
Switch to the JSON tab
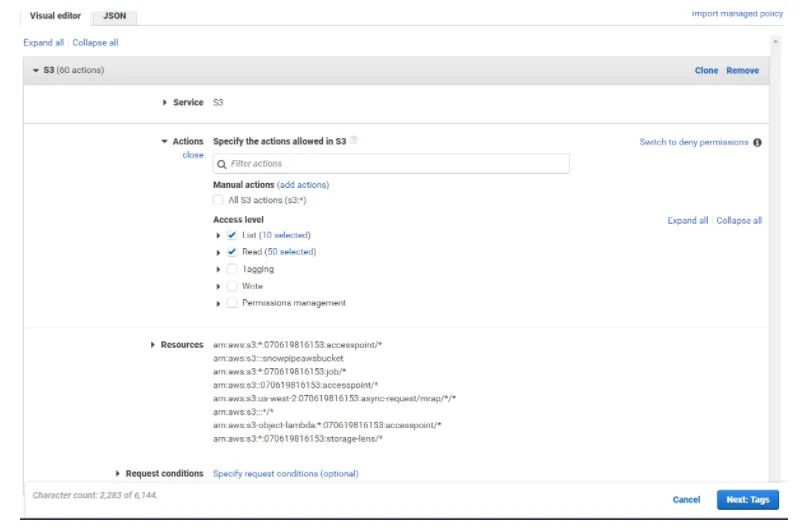114,16
